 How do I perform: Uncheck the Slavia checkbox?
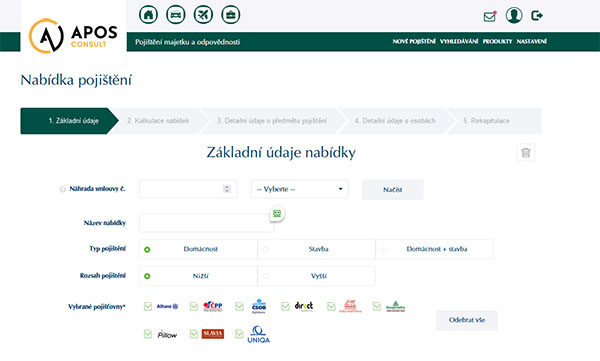(x=194, y=334)
